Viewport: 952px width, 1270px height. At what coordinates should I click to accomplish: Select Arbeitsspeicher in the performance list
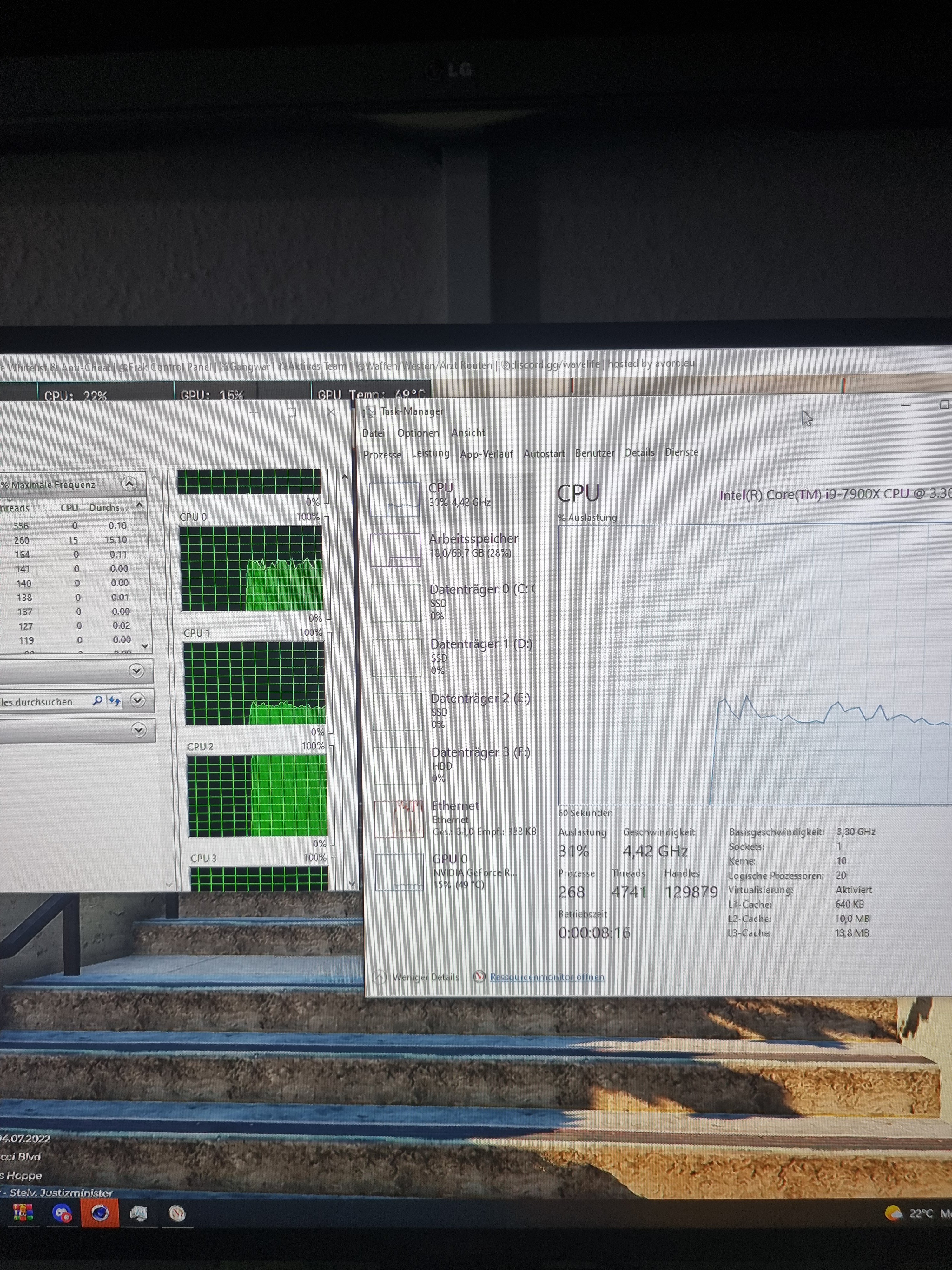(x=473, y=539)
